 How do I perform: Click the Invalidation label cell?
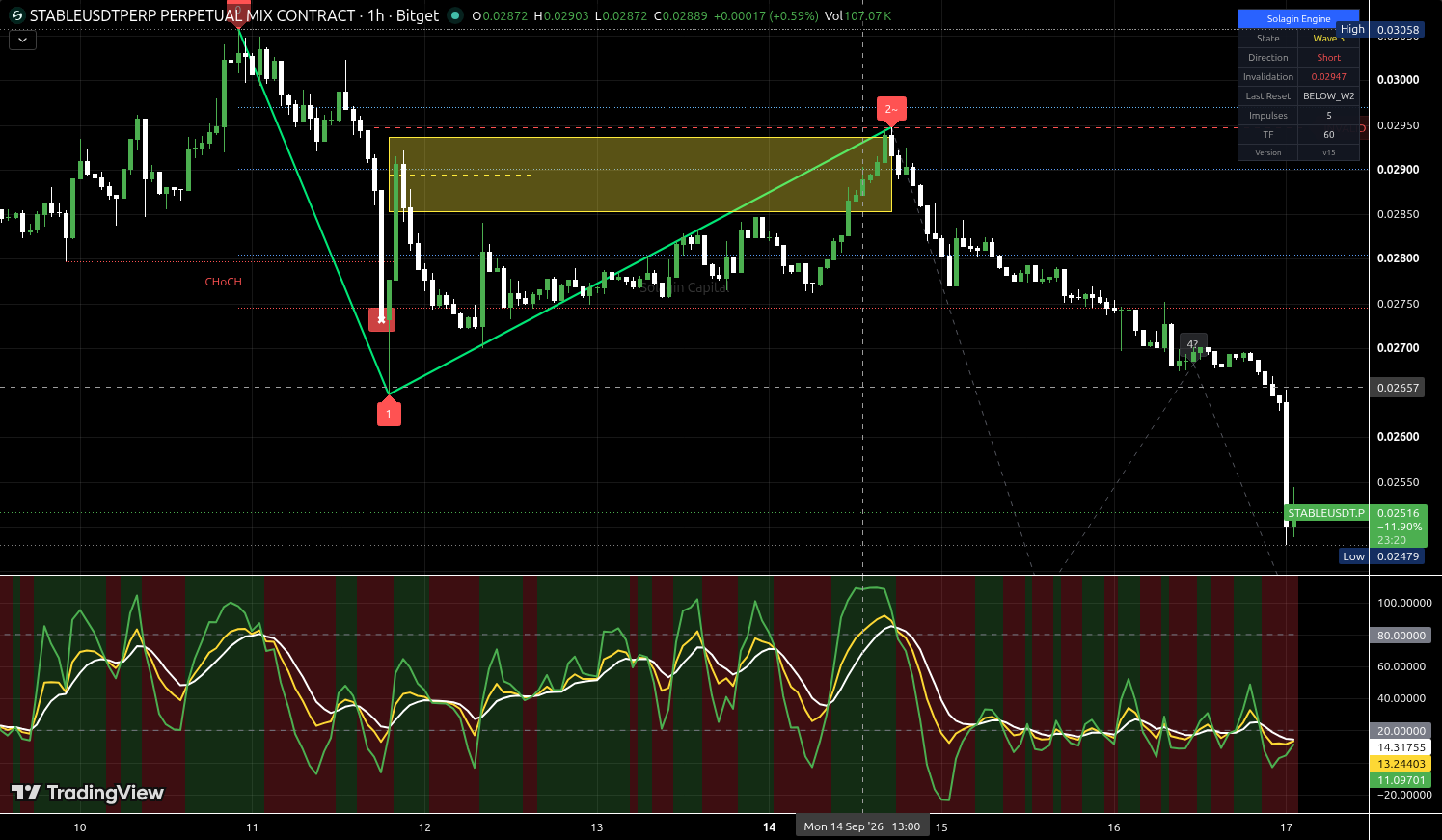click(x=1268, y=77)
